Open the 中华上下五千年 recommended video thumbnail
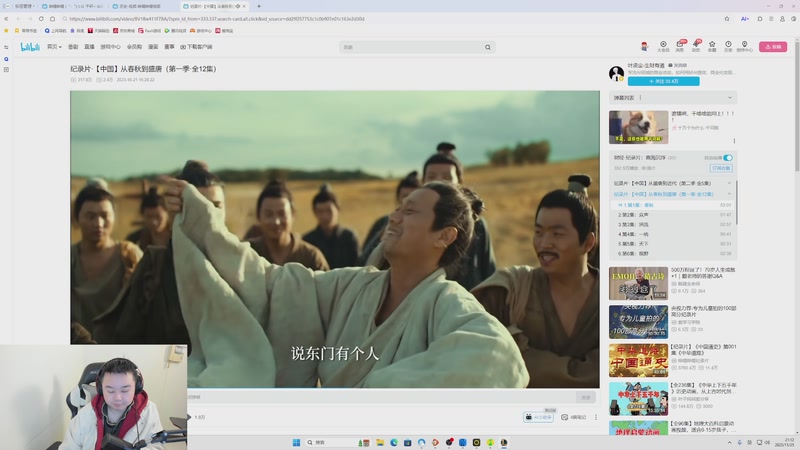 pos(638,399)
